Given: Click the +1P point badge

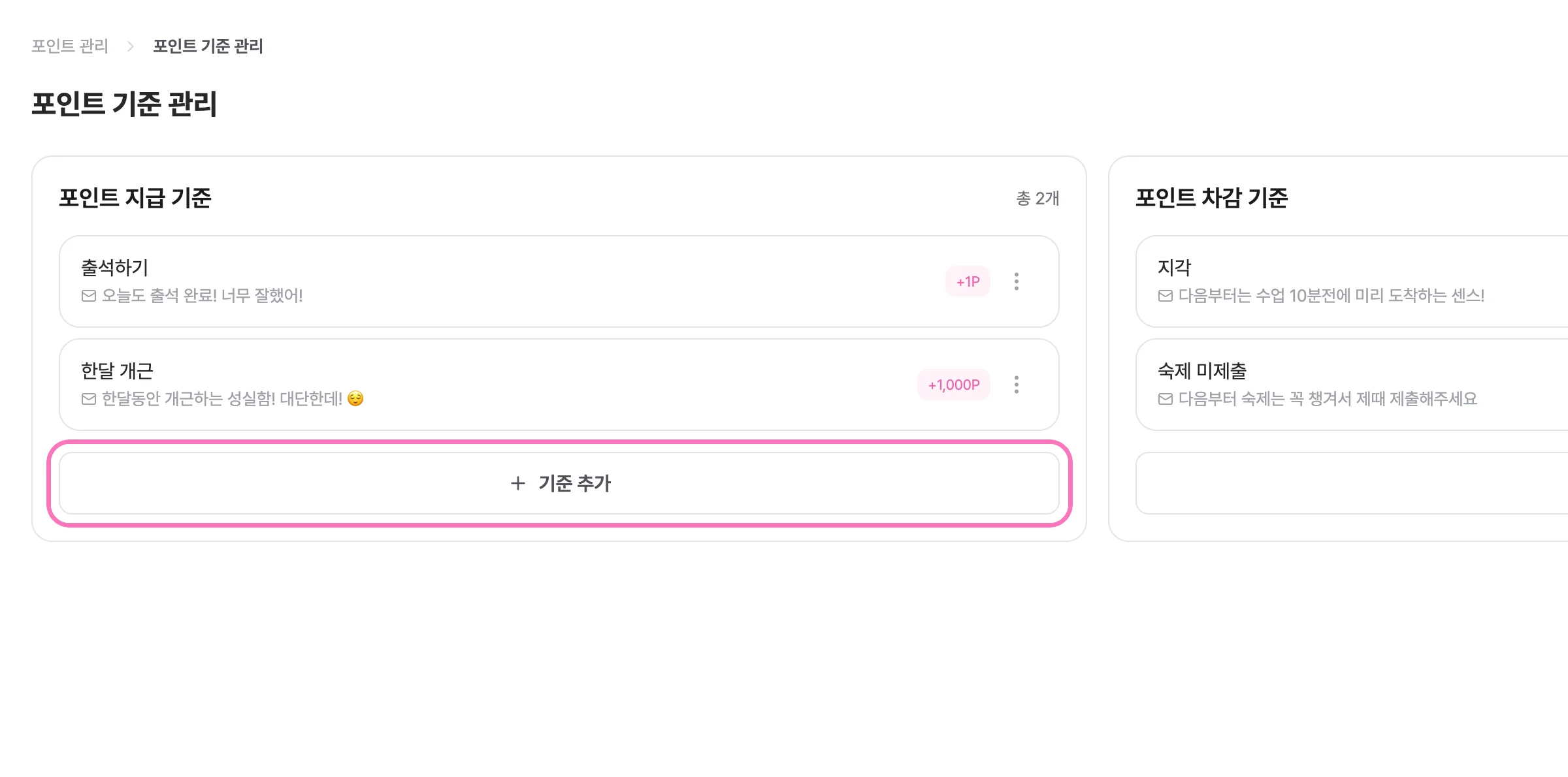Looking at the screenshot, I should pyautogui.click(x=968, y=281).
